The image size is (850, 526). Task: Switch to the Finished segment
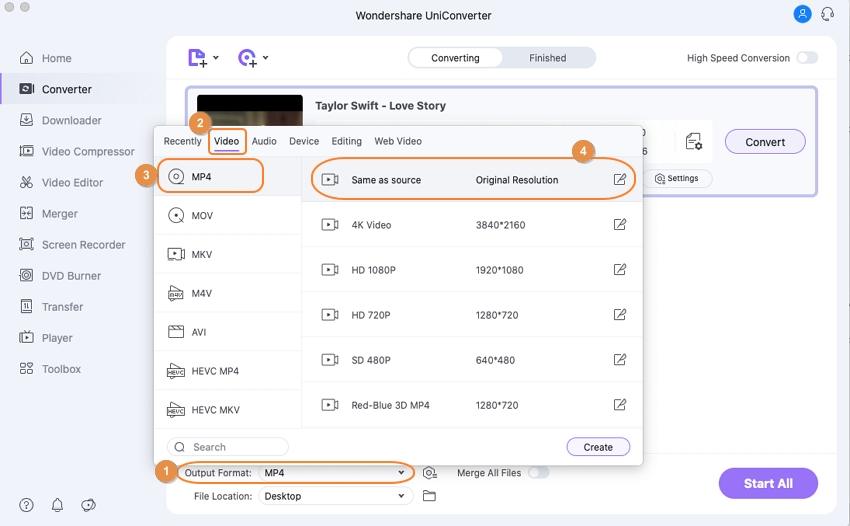[547, 58]
